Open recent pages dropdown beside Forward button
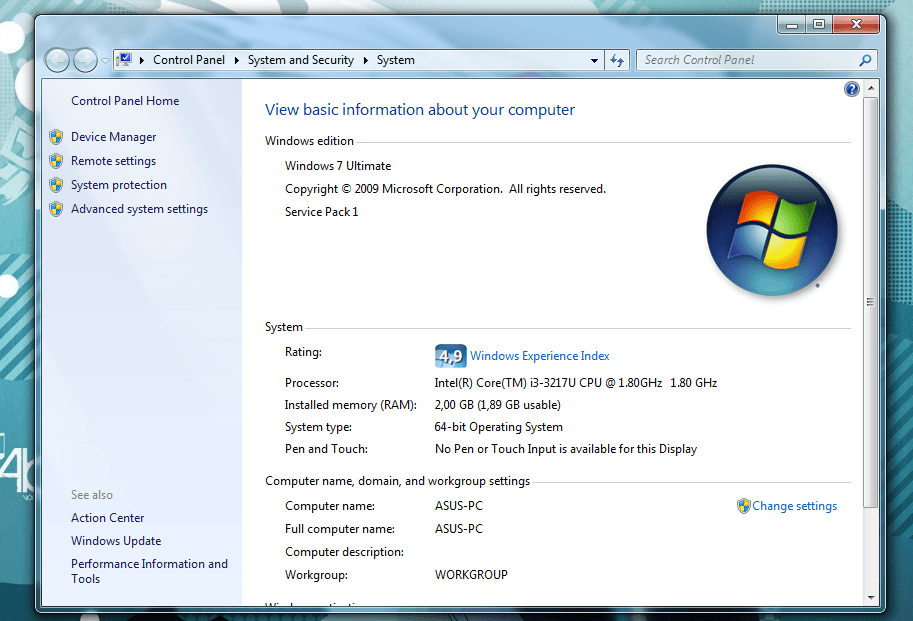The height and width of the screenshot is (621, 913). coord(105,60)
